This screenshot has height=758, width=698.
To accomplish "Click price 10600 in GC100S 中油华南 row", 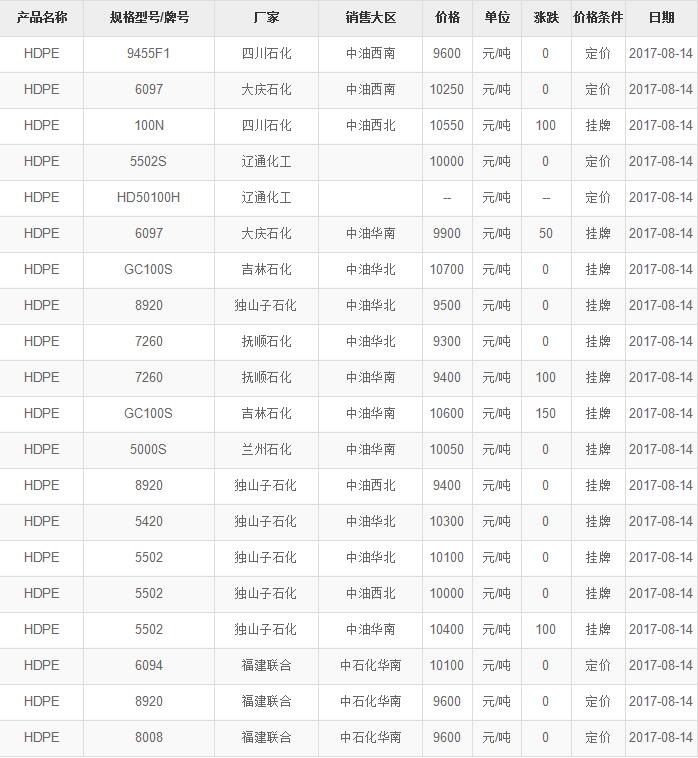I will pos(447,414).
